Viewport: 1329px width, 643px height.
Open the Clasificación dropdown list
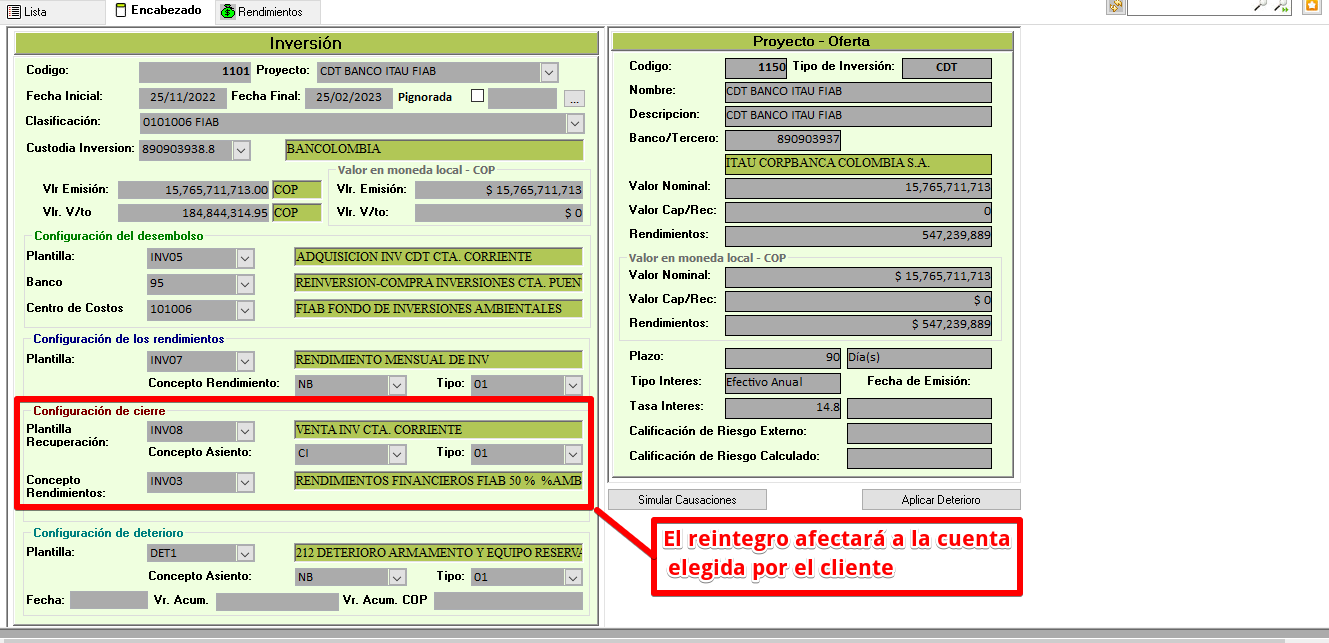pos(575,123)
